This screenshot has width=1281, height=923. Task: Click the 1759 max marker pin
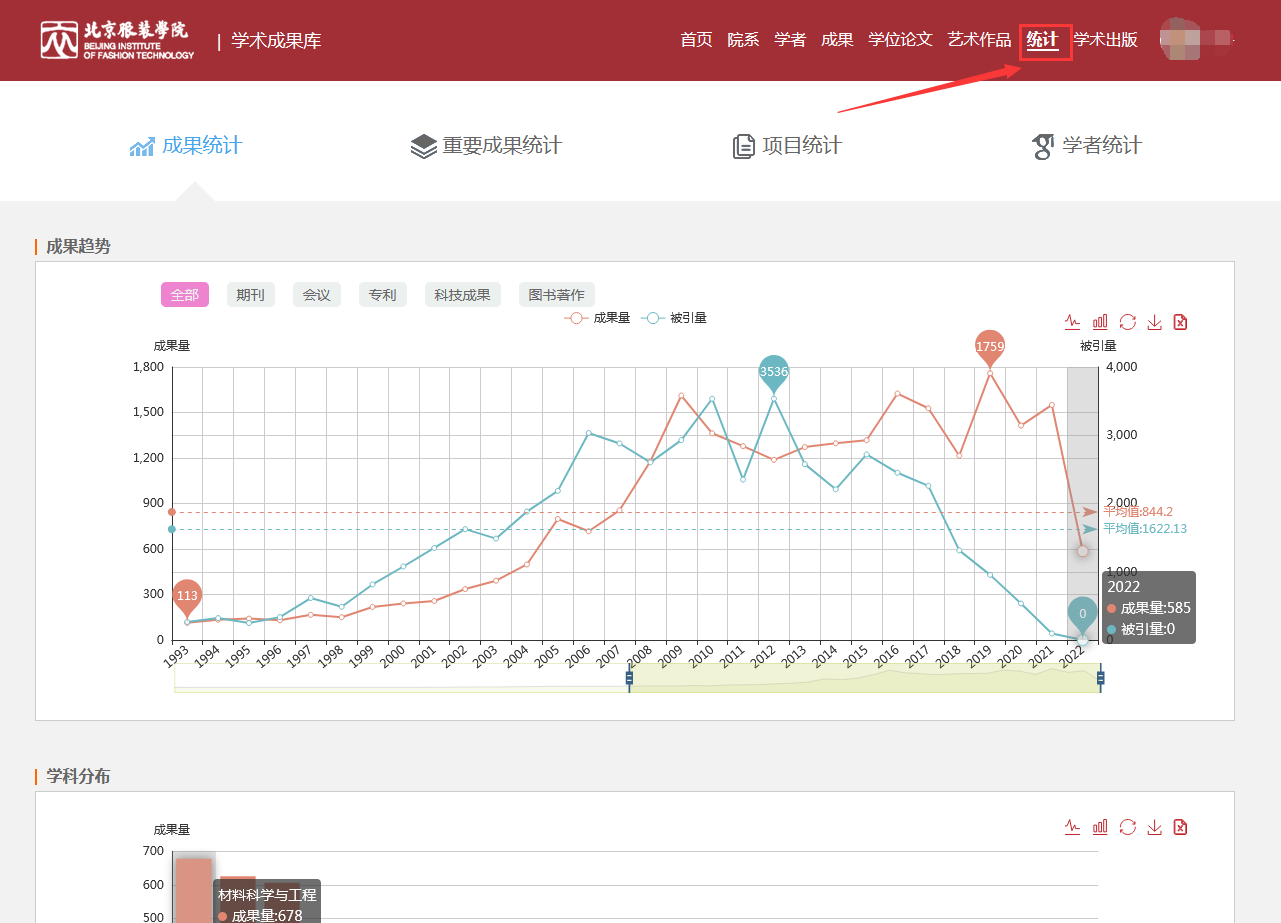click(x=990, y=348)
